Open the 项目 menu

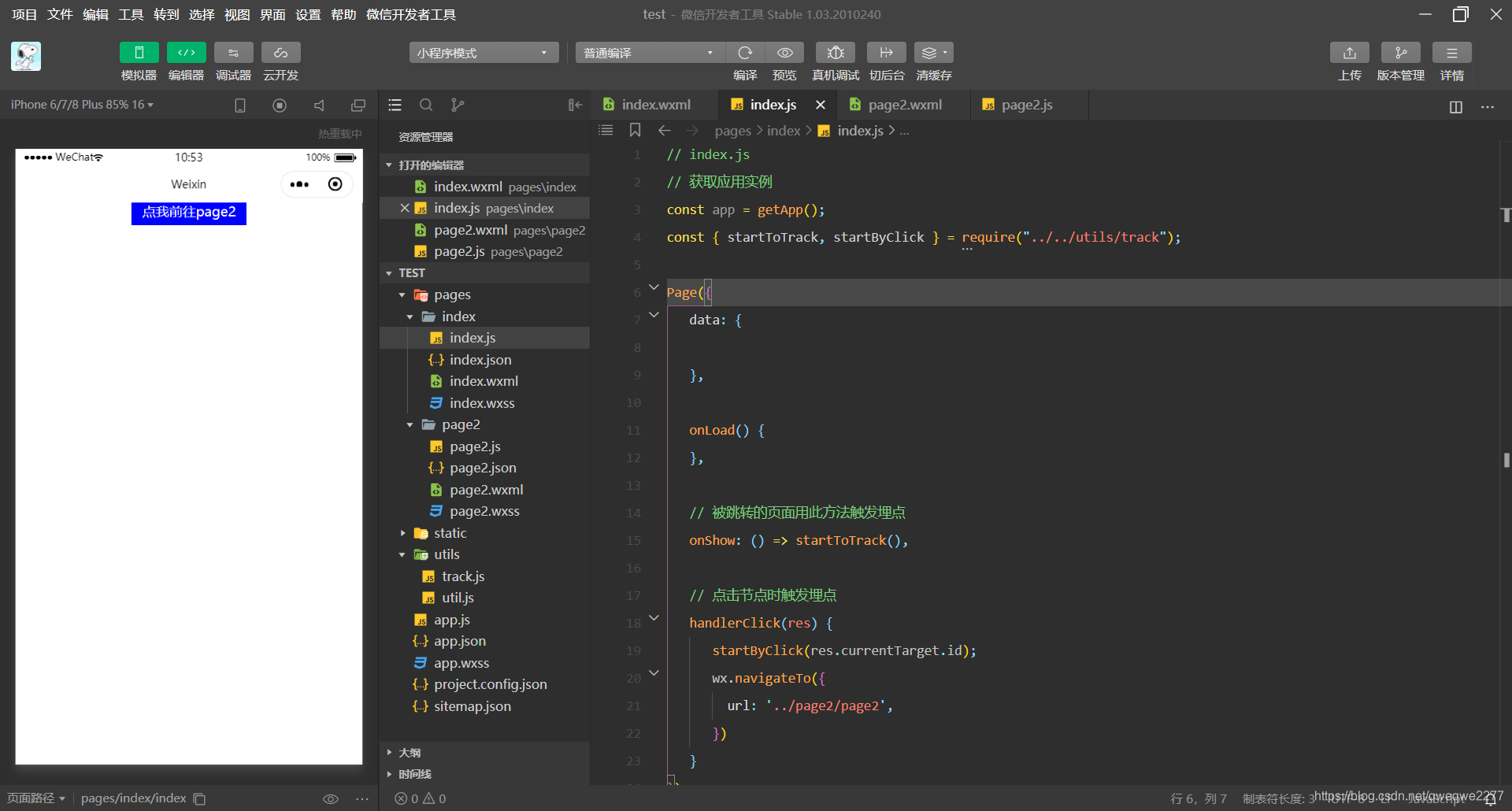(24, 14)
